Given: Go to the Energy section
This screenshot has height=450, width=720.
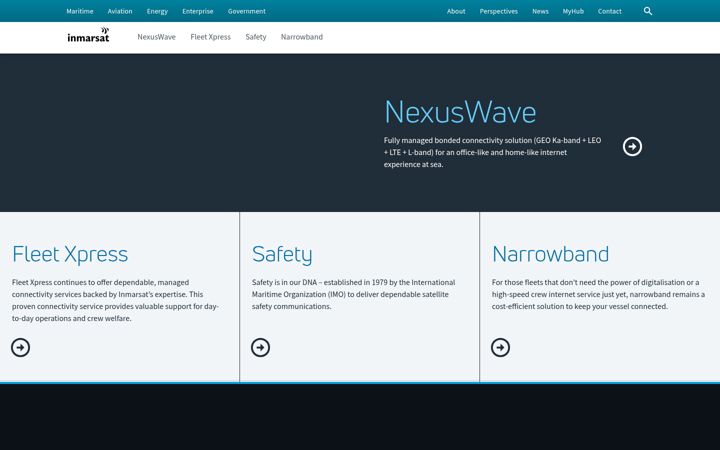Looking at the screenshot, I should (157, 11).
